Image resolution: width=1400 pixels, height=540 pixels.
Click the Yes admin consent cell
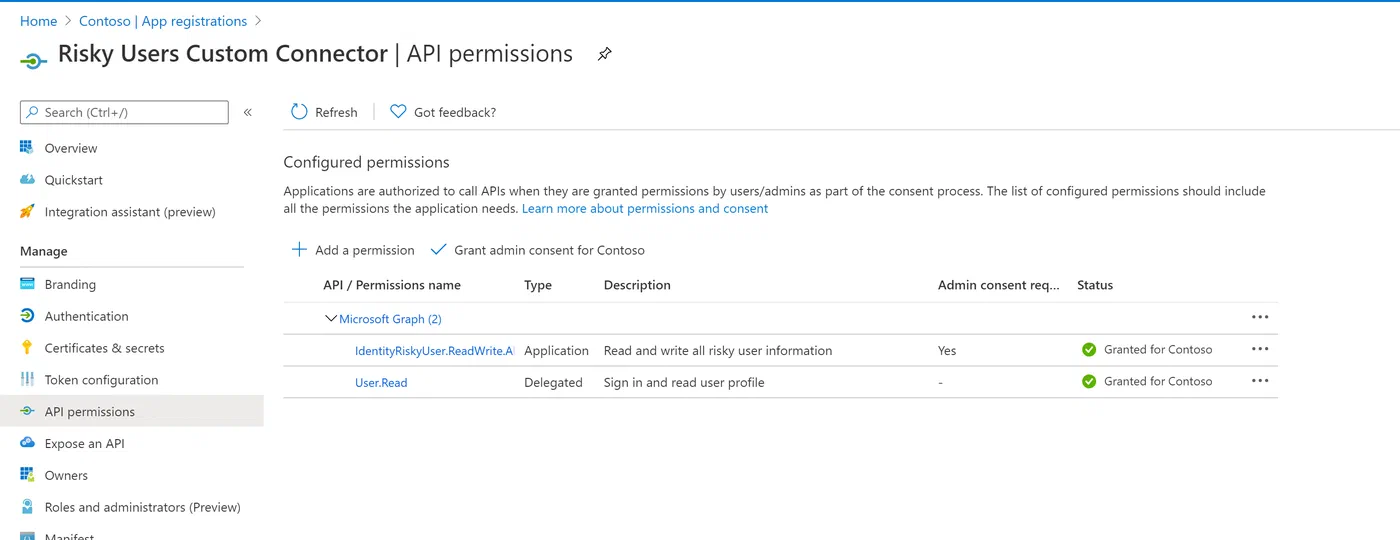[947, 351]
